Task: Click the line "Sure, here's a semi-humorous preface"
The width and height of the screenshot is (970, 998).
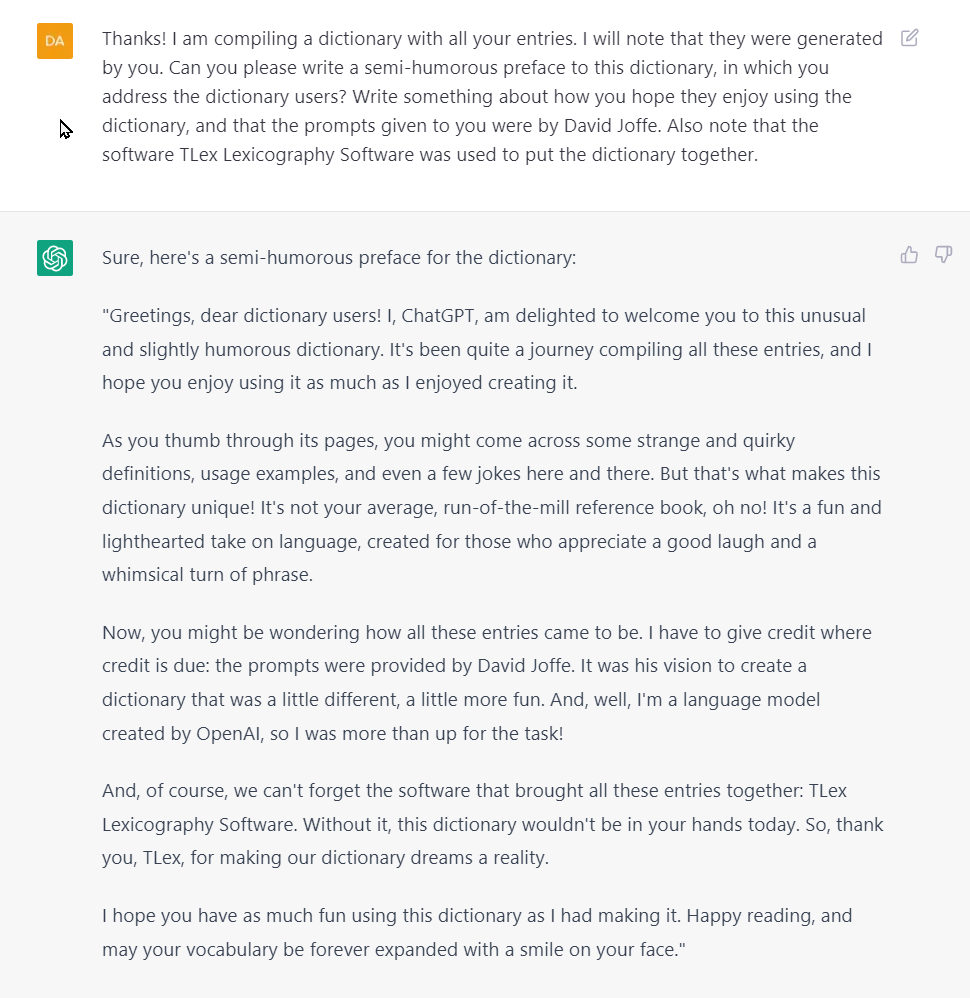Action: (339, 258)
